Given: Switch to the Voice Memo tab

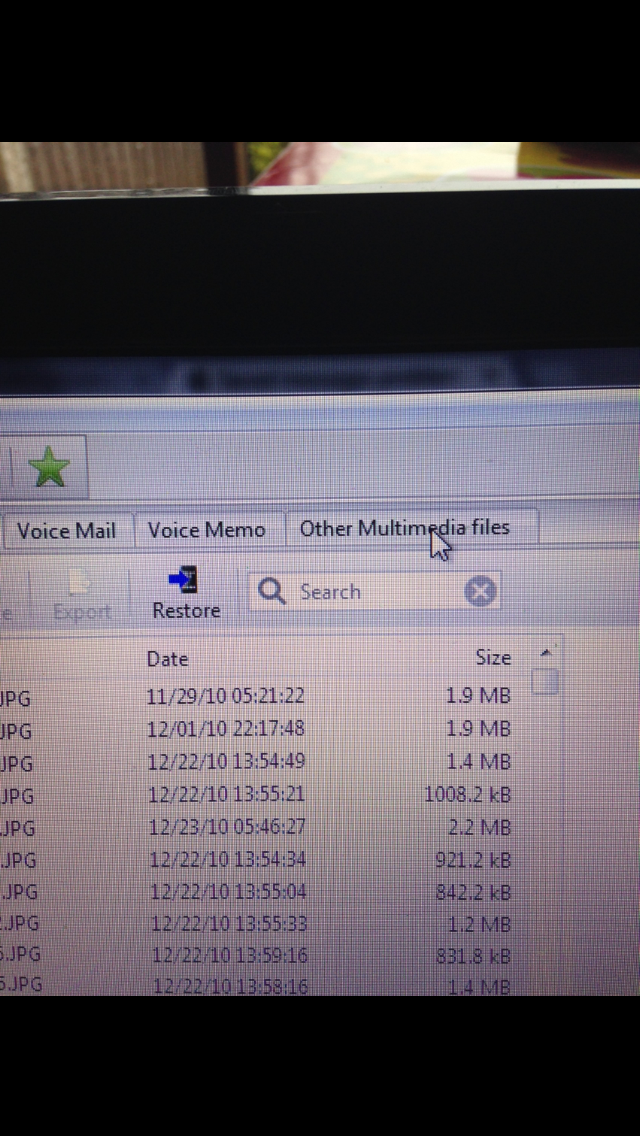Looking at the screenshot, I should tap(207, 530).
